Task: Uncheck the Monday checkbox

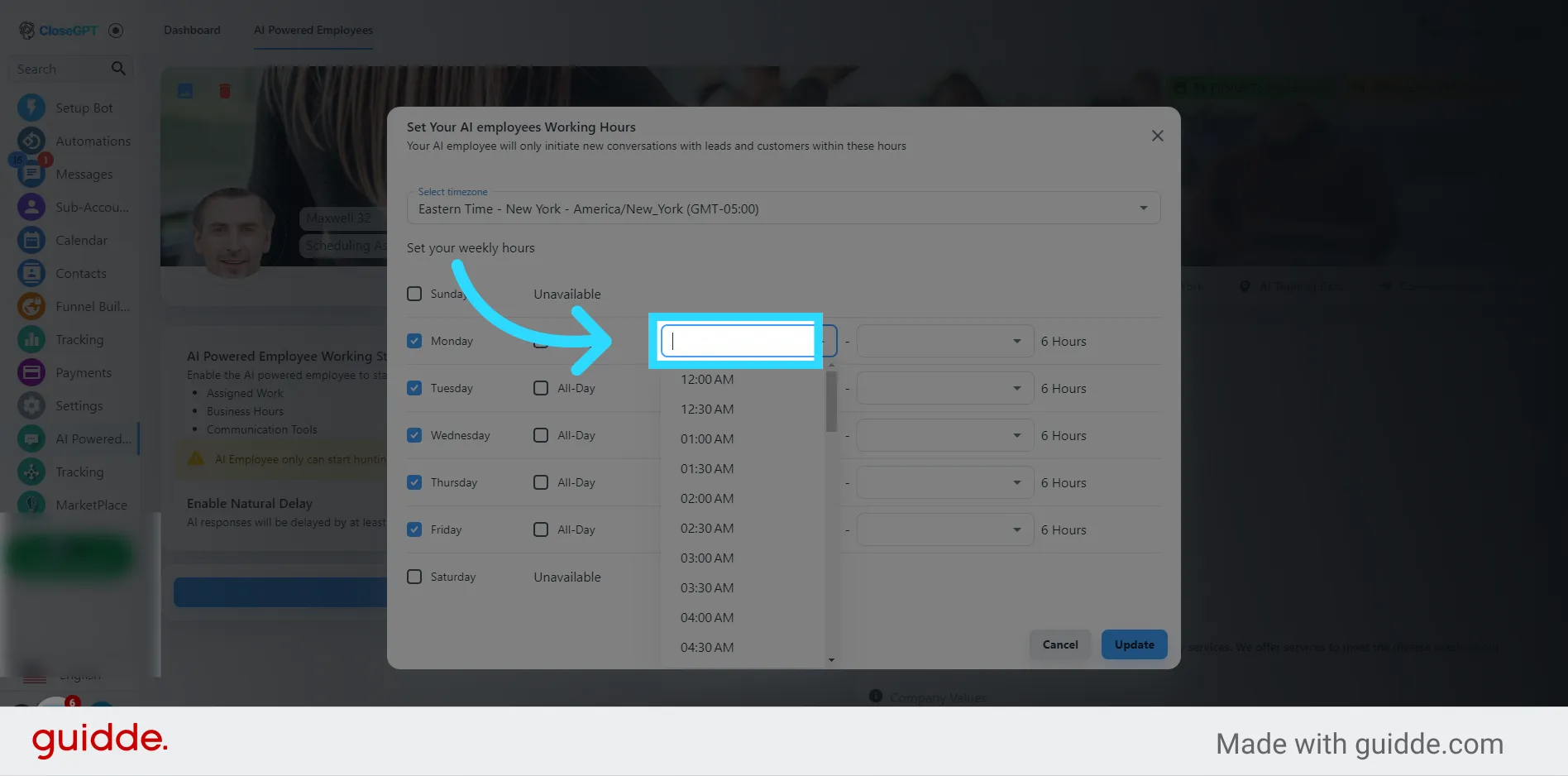Action: point(414,341)
